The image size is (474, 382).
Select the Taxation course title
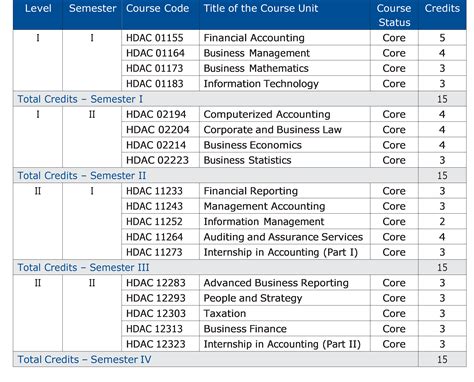(225, 314)
